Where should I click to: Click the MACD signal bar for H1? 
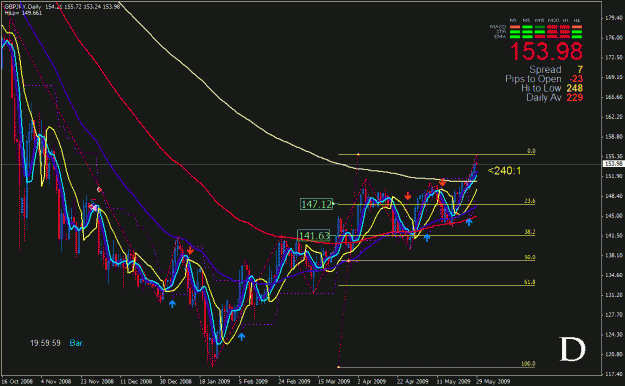[565, 27]
